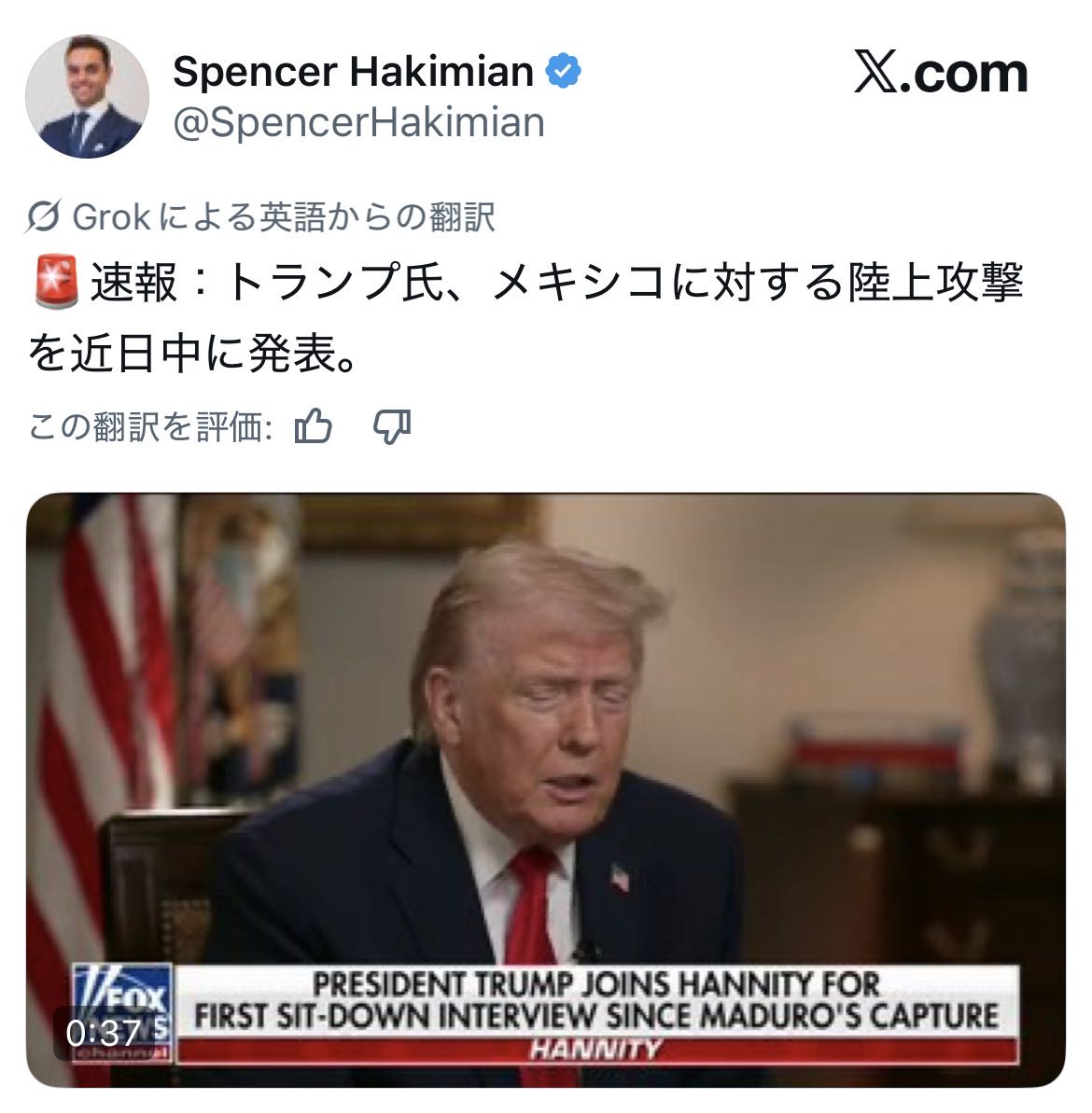Rate the translation with thumbs up

click(x=313, y=426)
